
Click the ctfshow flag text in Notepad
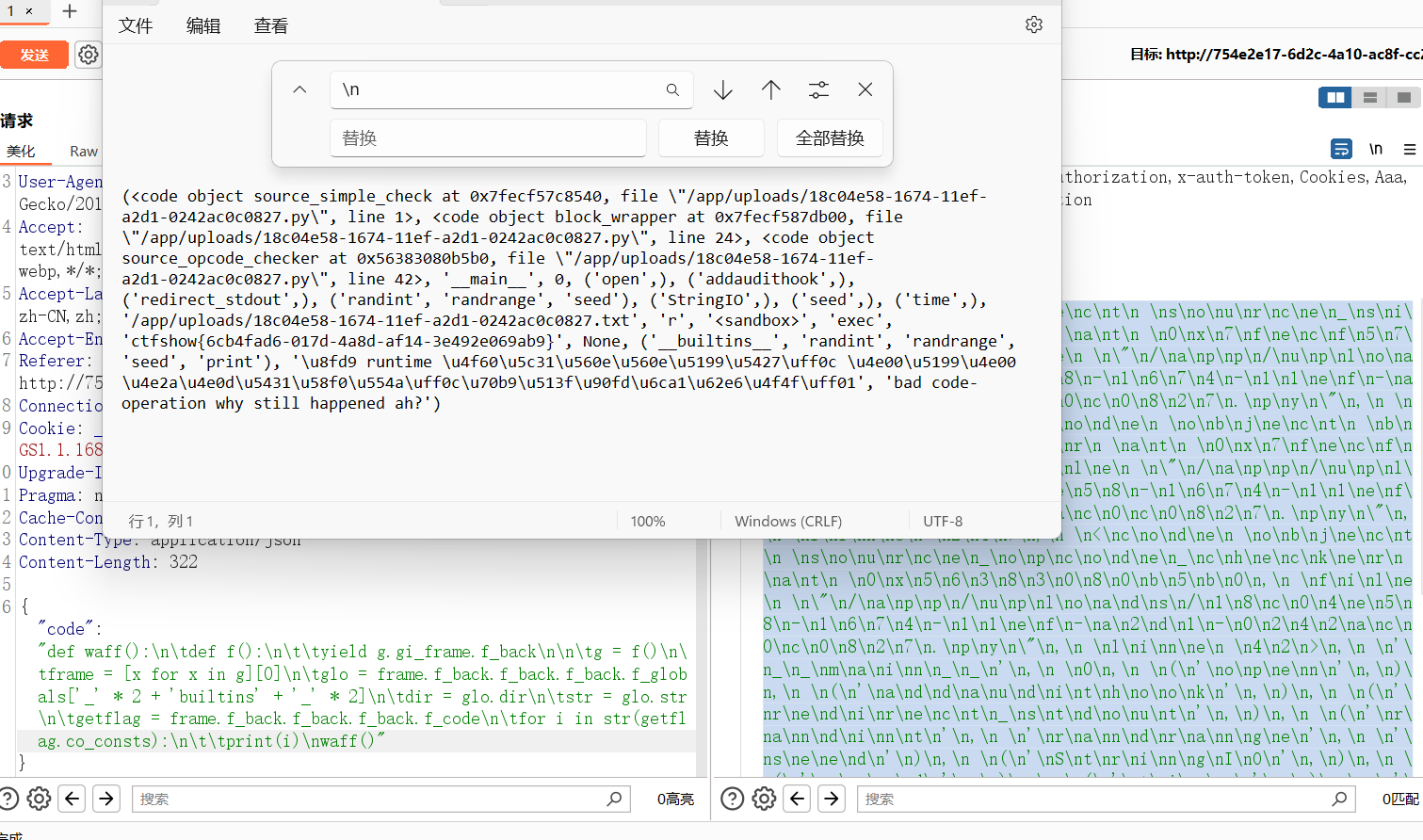[343, 341]
